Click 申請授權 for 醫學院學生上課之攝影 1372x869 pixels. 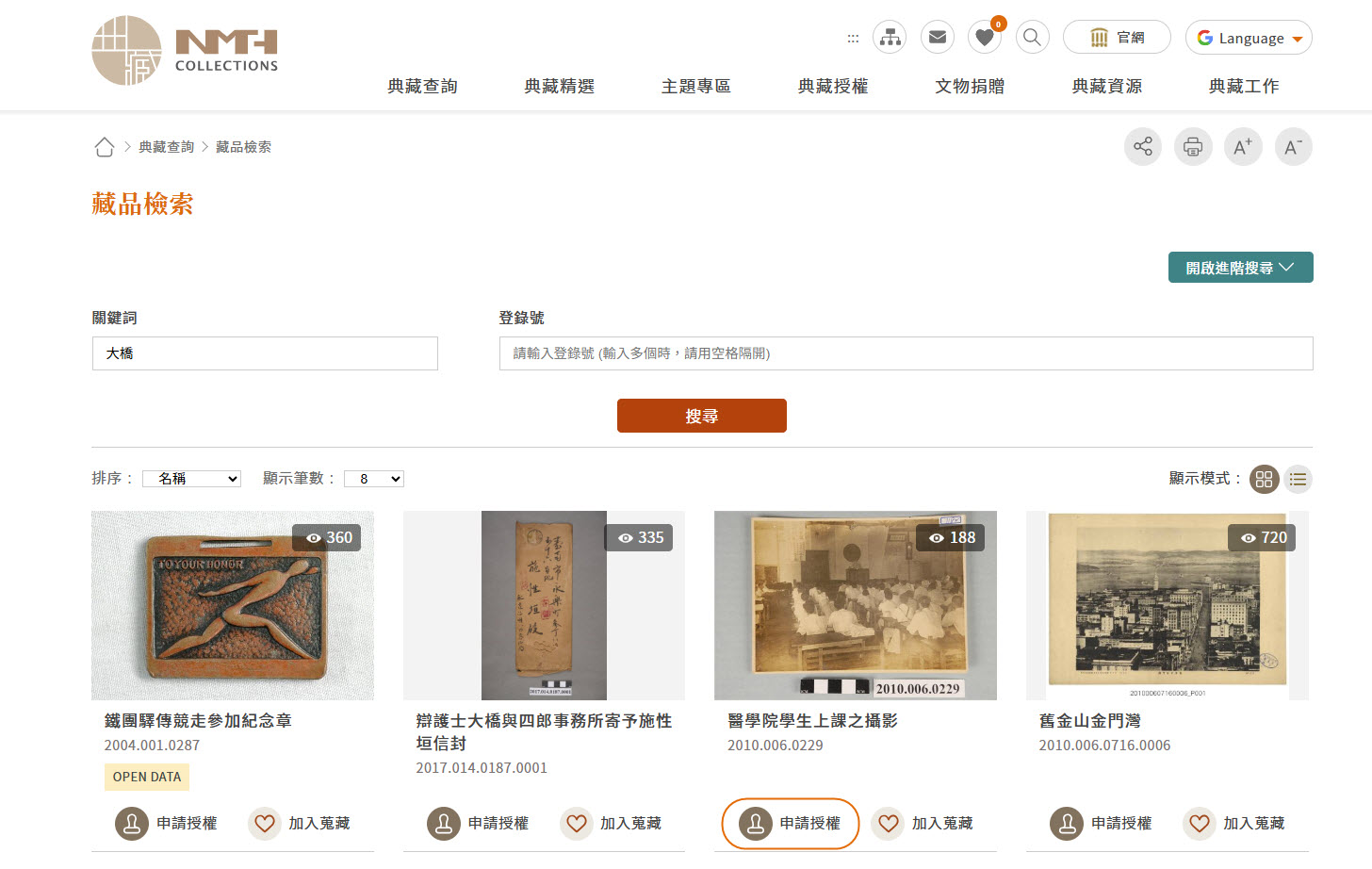[x=791, y=824]
